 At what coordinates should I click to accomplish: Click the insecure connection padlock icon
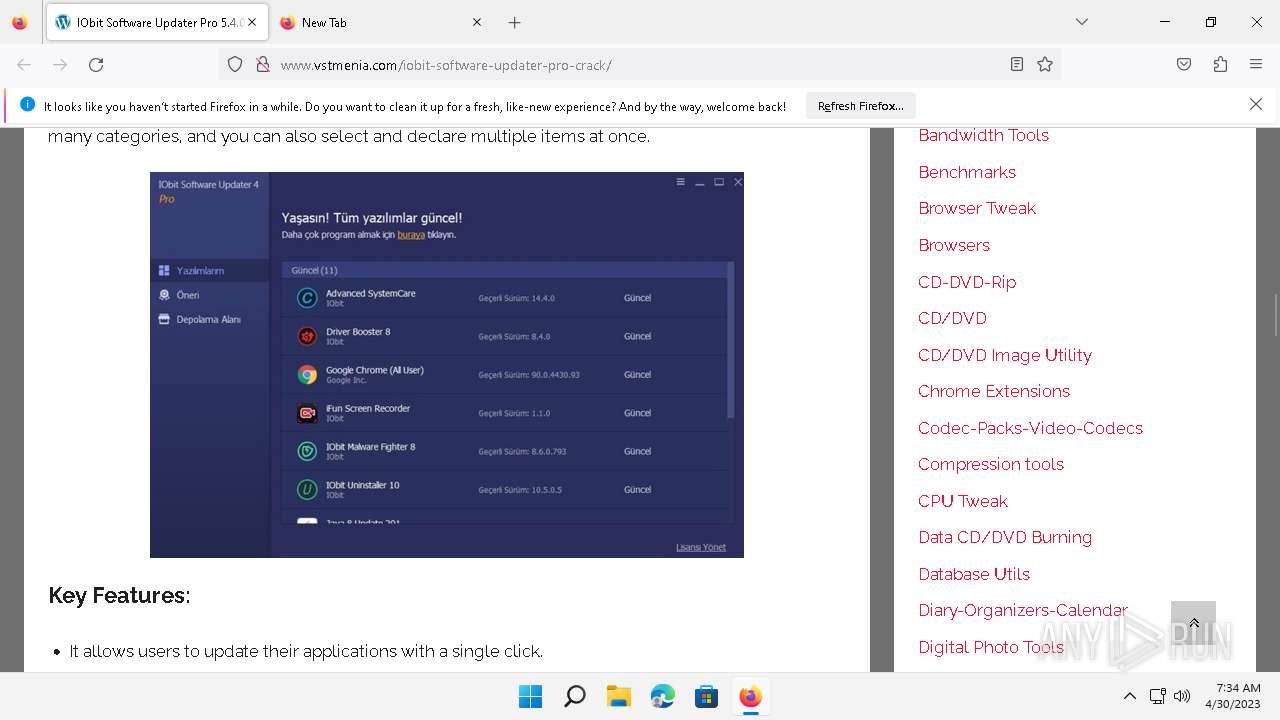[x=262, y=65]
